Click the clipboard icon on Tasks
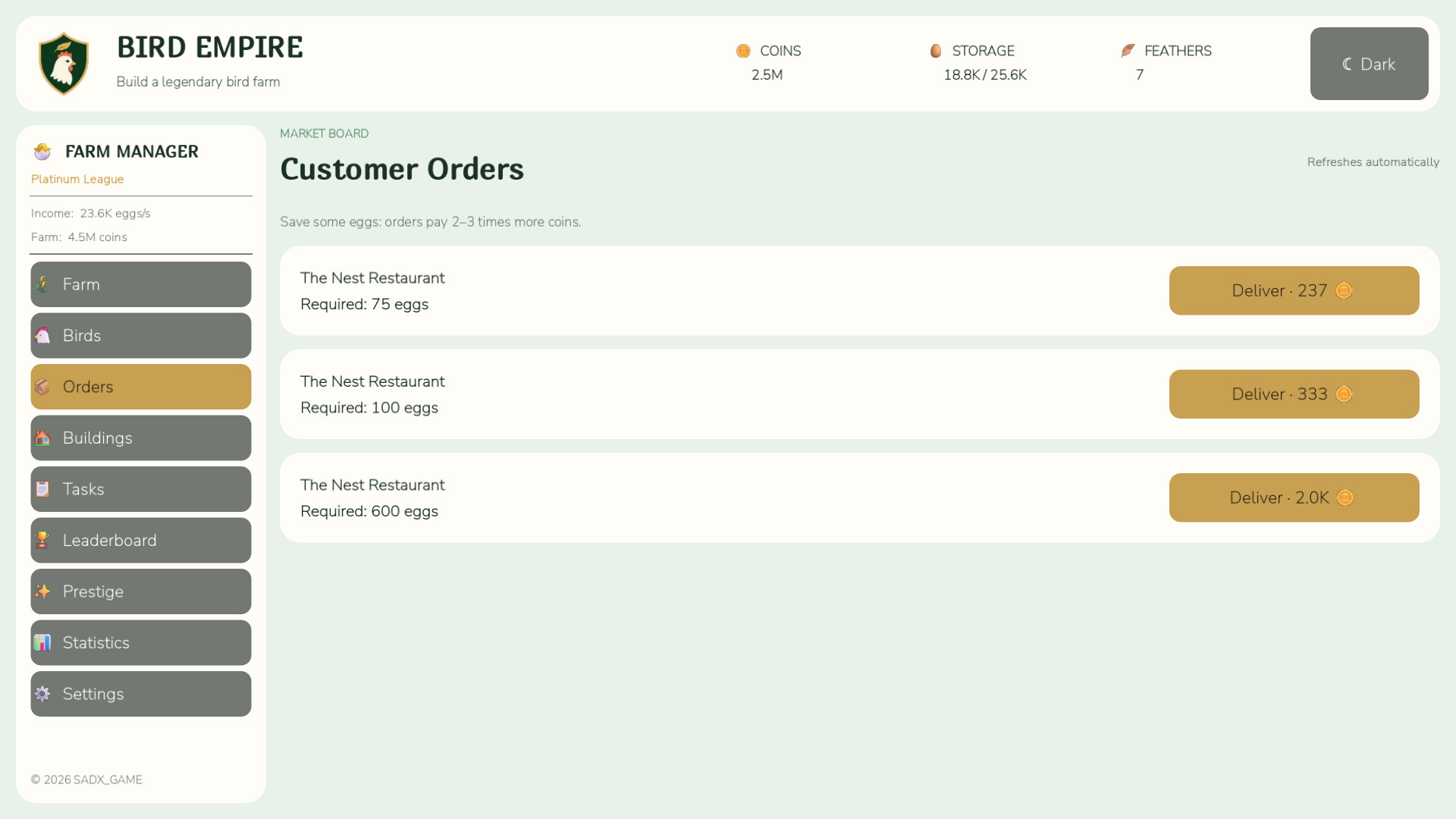Image resolution: width=1456 pixels, height=819 pixels. 42,489
